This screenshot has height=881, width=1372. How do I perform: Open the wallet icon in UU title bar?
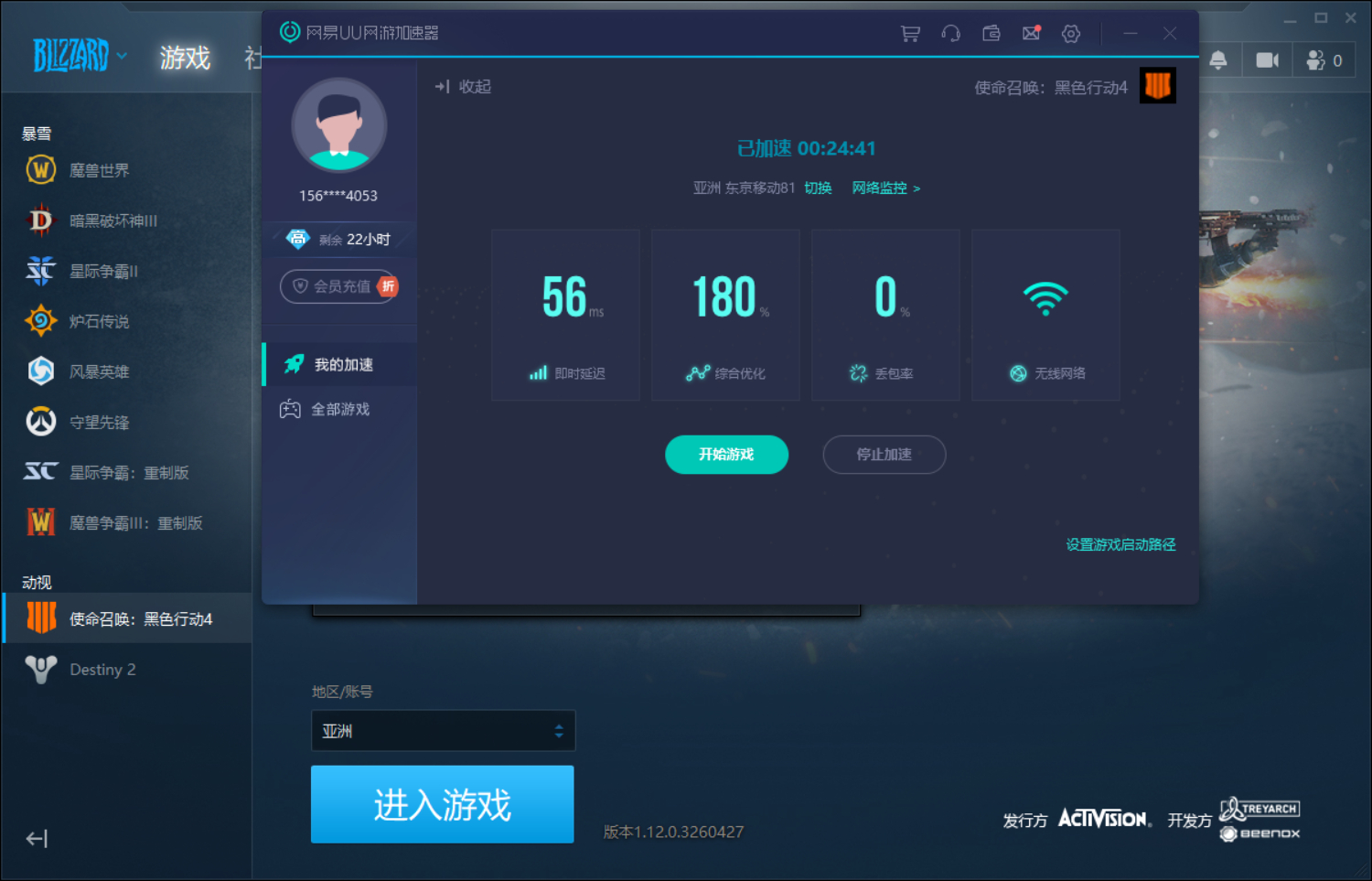(991, 34)
